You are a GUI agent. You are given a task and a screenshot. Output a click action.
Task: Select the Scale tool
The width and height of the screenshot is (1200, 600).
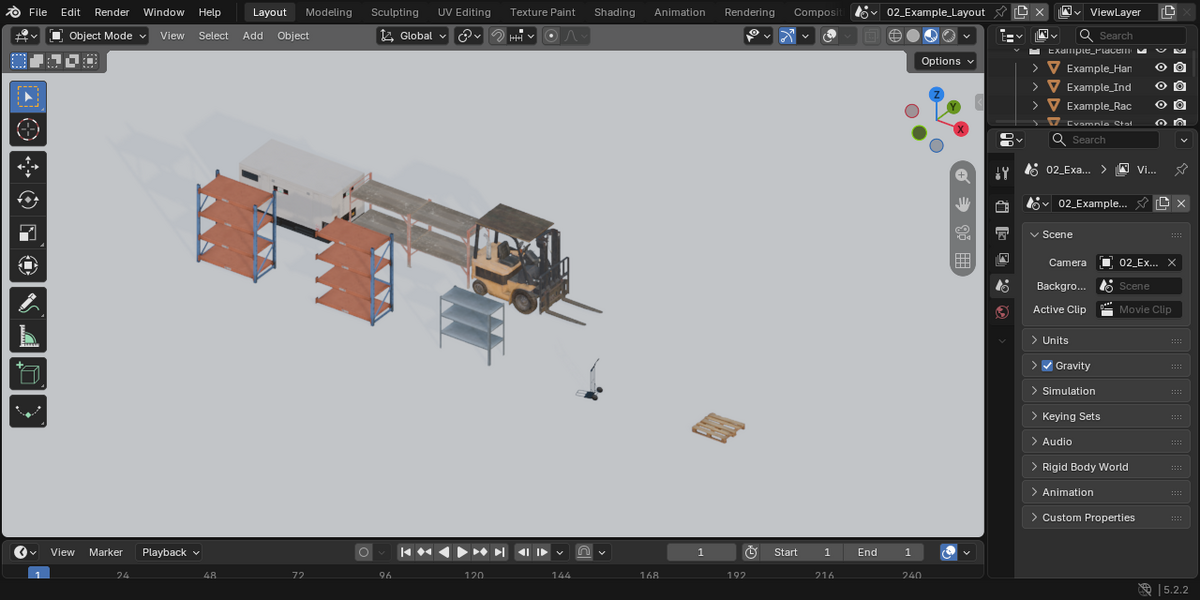click(x=28, y=233)
